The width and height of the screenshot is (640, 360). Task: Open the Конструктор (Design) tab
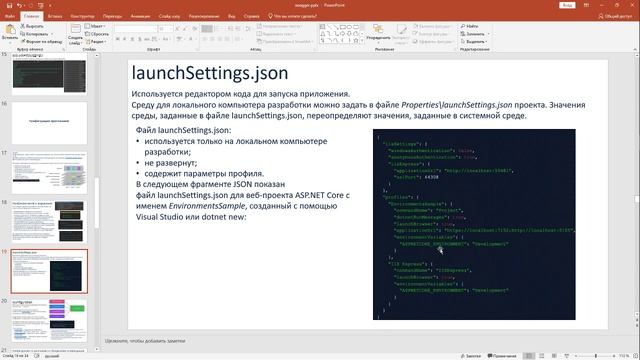[82, 16]
